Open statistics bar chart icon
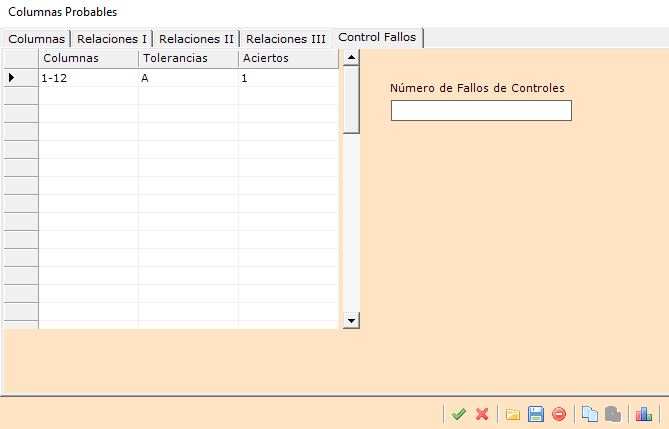 644,414
